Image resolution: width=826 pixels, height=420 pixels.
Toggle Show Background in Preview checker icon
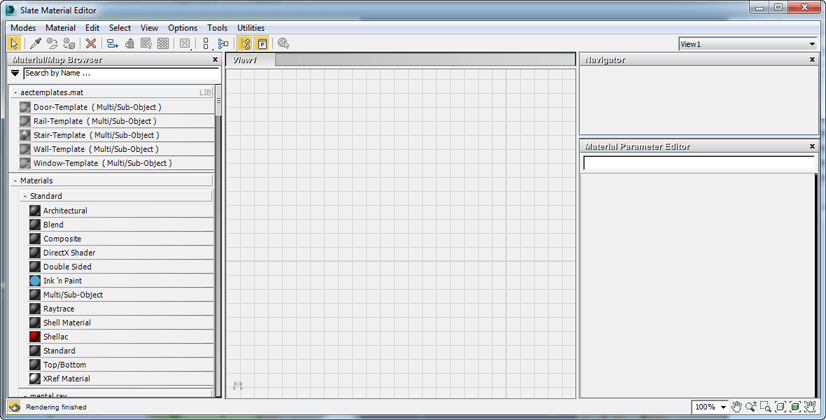click(x=163, y=44)
